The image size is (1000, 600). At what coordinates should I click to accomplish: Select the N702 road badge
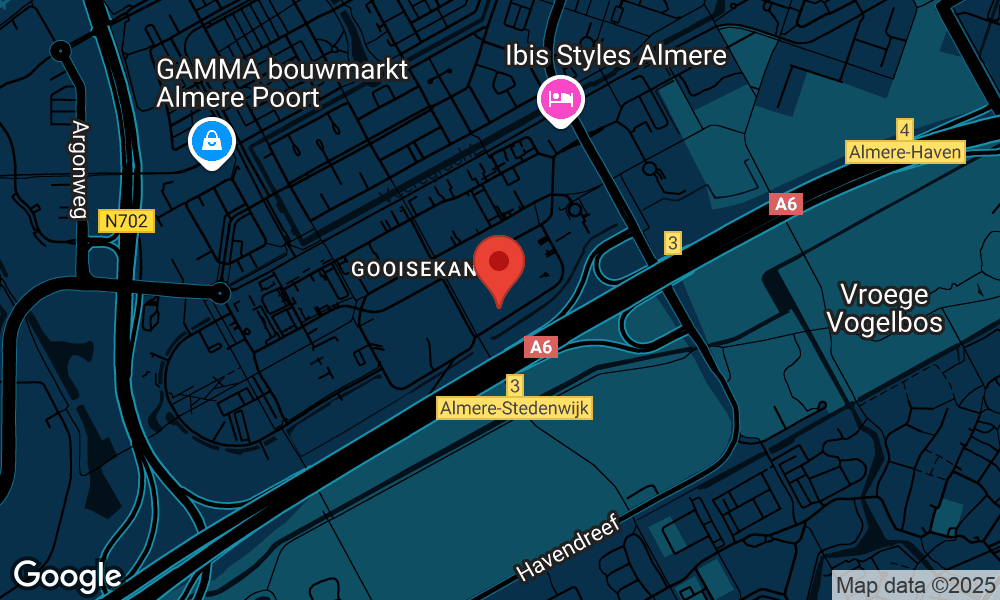126,221
